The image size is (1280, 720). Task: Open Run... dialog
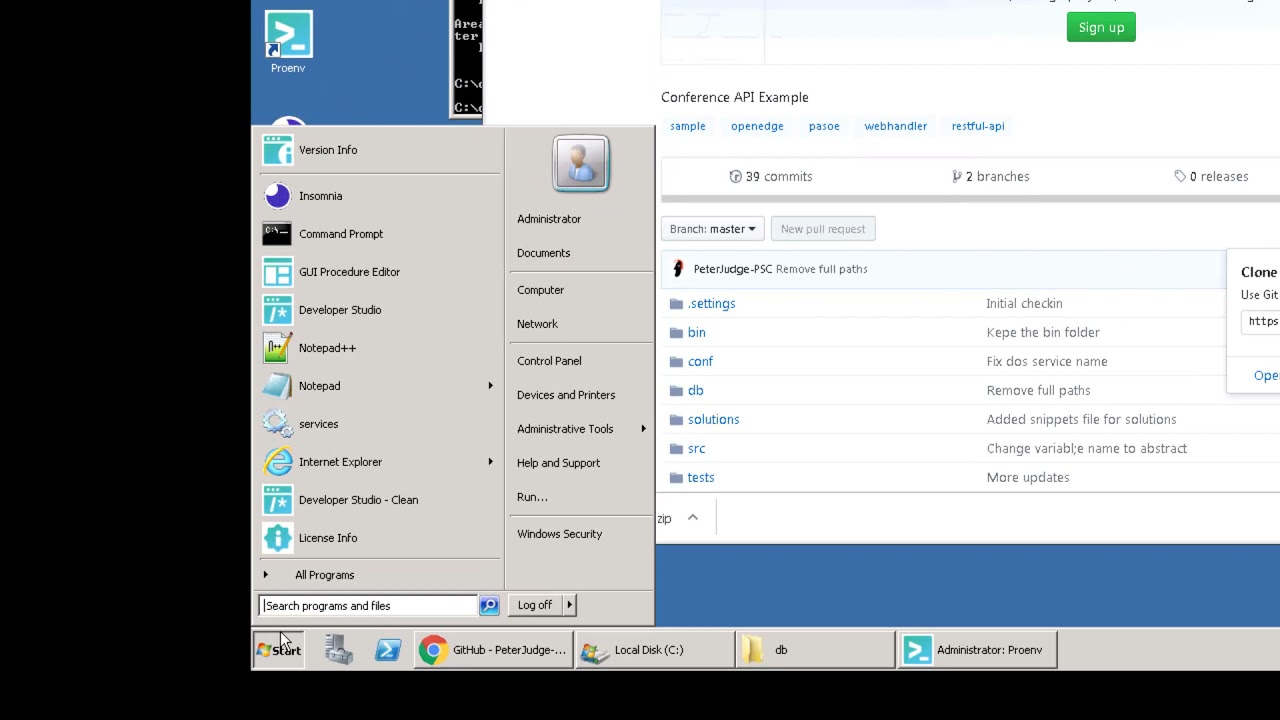point(532,497)
